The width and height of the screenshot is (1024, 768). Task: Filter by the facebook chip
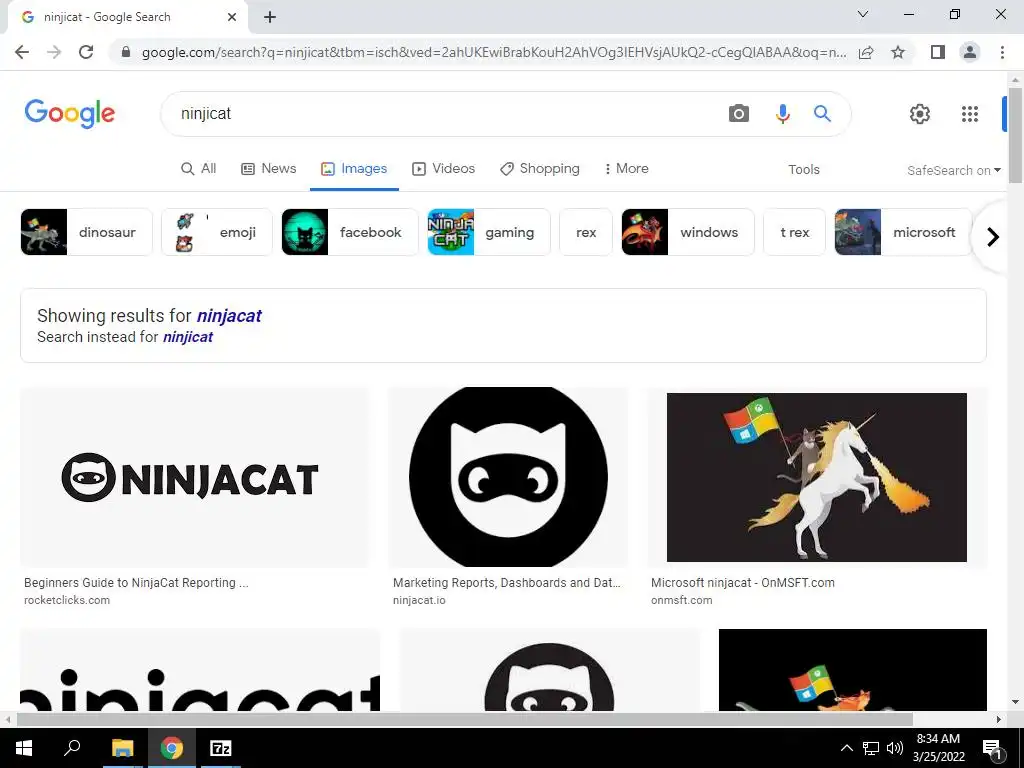[x=350, y=232]
